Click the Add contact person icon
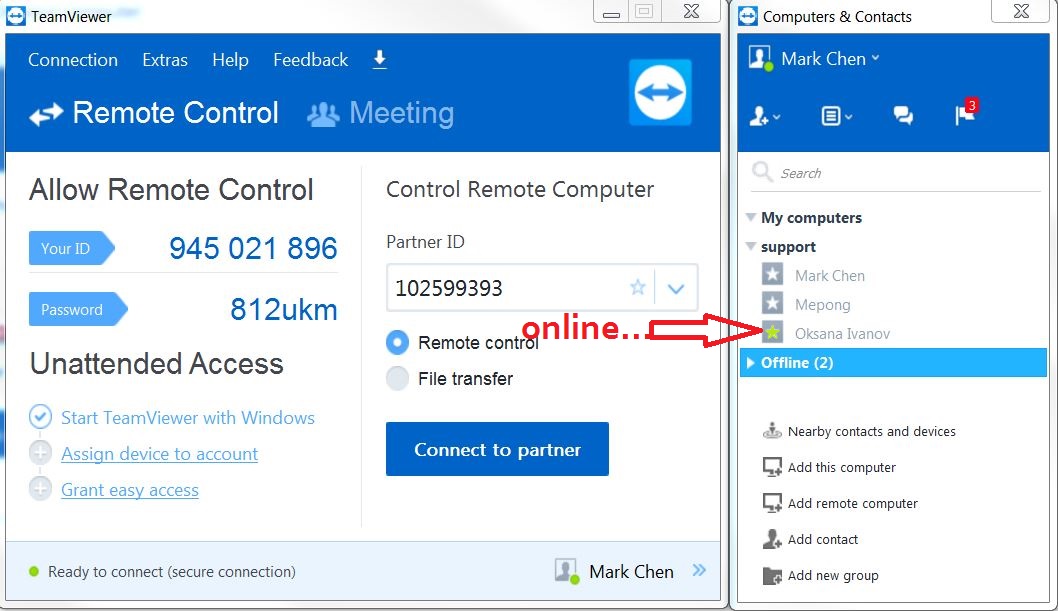Screen dimensions: 1058x611 (772, 539)
